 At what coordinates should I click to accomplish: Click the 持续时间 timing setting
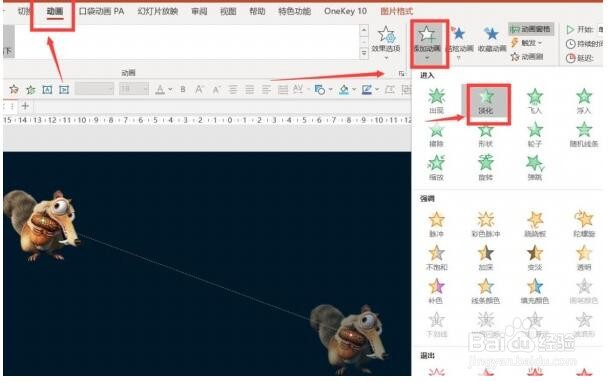pos(584,44)
